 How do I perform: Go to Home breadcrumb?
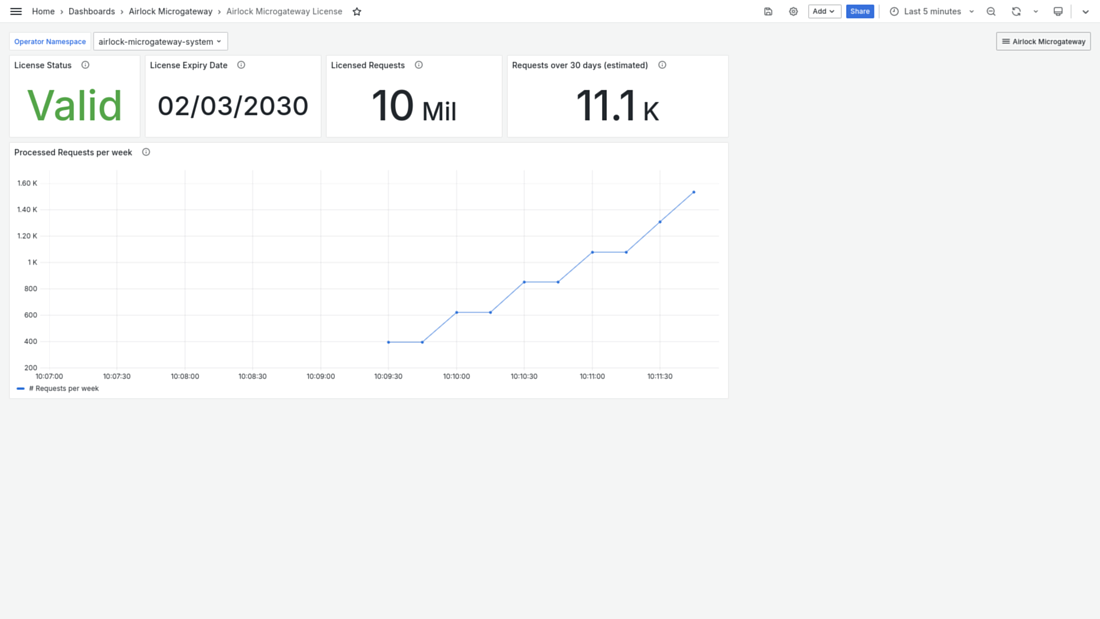click(x=43, y=11)
